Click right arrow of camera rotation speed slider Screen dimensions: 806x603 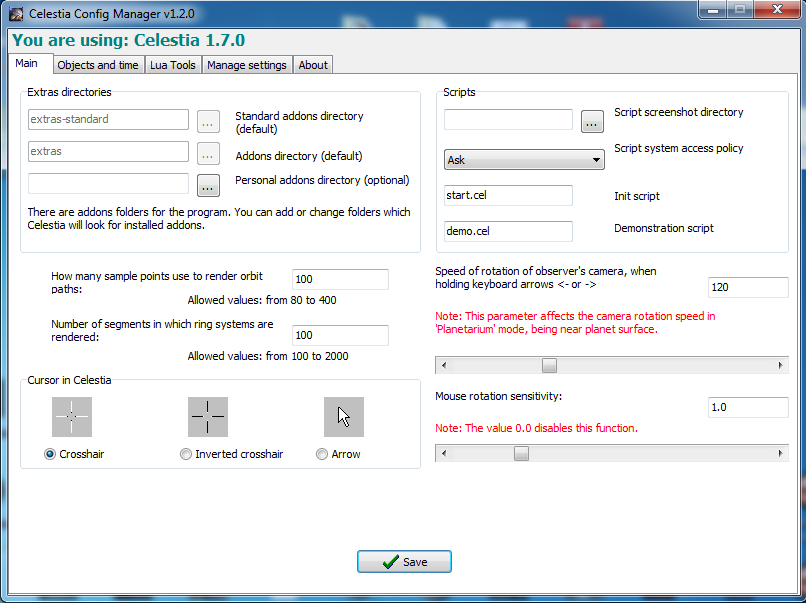pyautogui.click(x=780, y=366)
